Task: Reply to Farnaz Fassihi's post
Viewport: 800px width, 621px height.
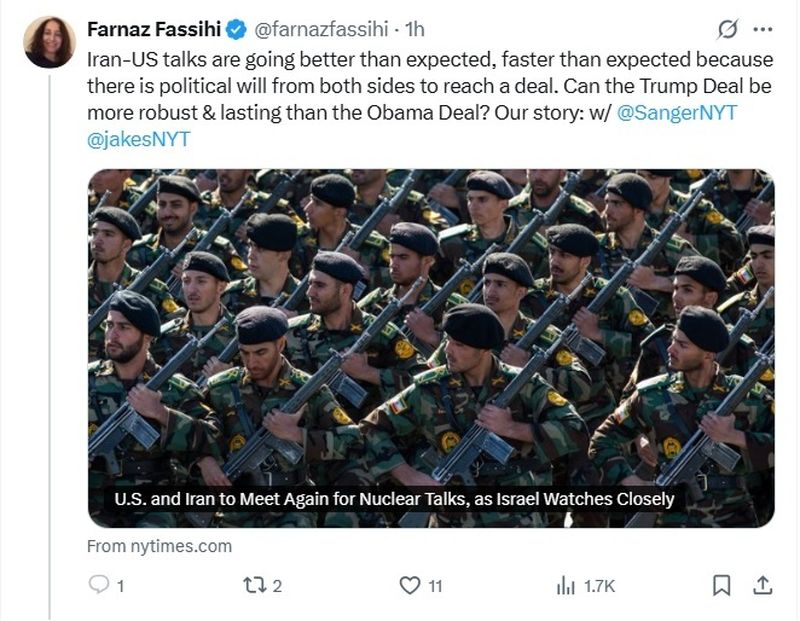Action: tap(100, 585)
